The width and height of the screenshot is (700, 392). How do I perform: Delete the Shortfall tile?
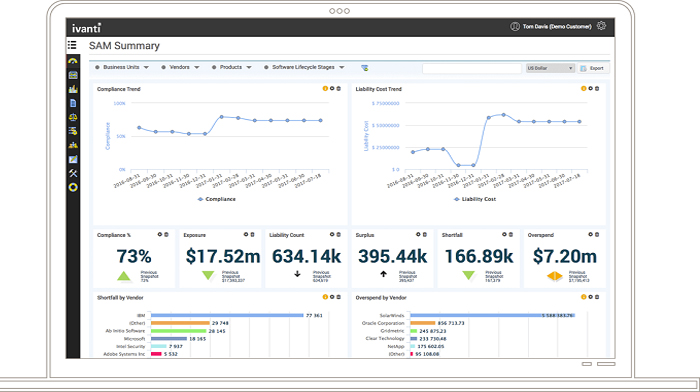coord(511,234)
